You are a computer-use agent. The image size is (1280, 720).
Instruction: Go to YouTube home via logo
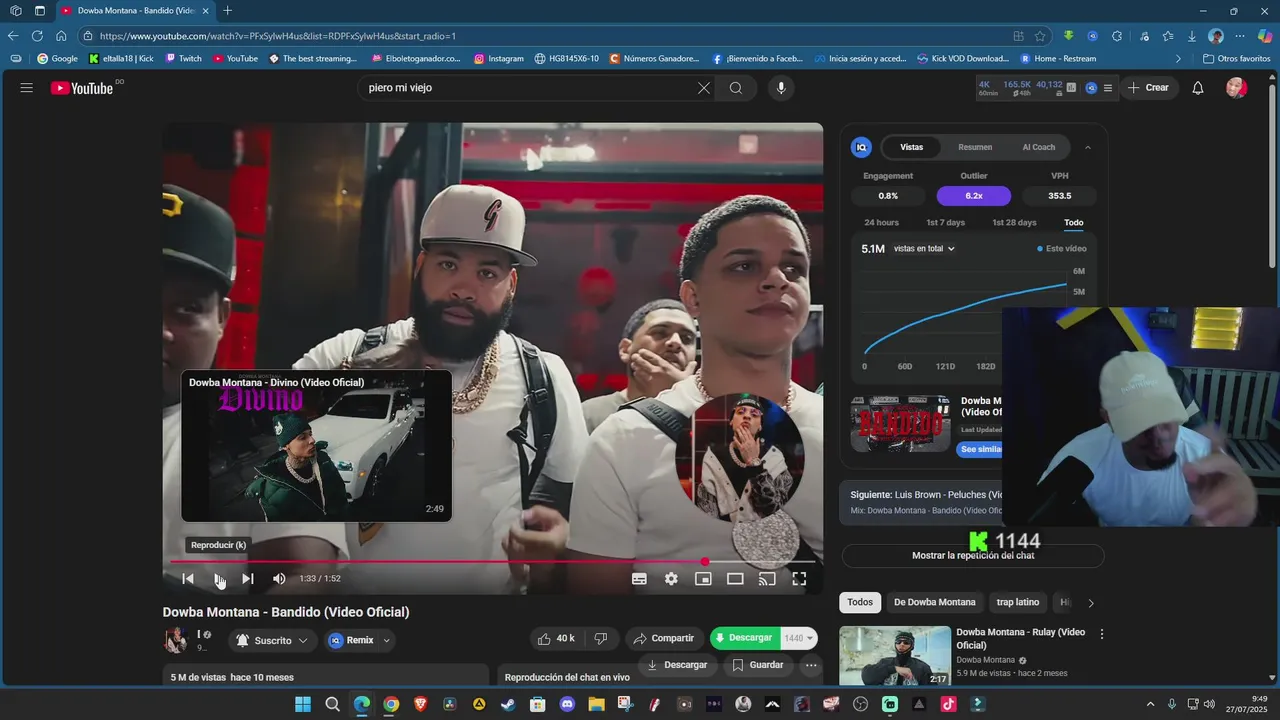click(x=82, y=88)
